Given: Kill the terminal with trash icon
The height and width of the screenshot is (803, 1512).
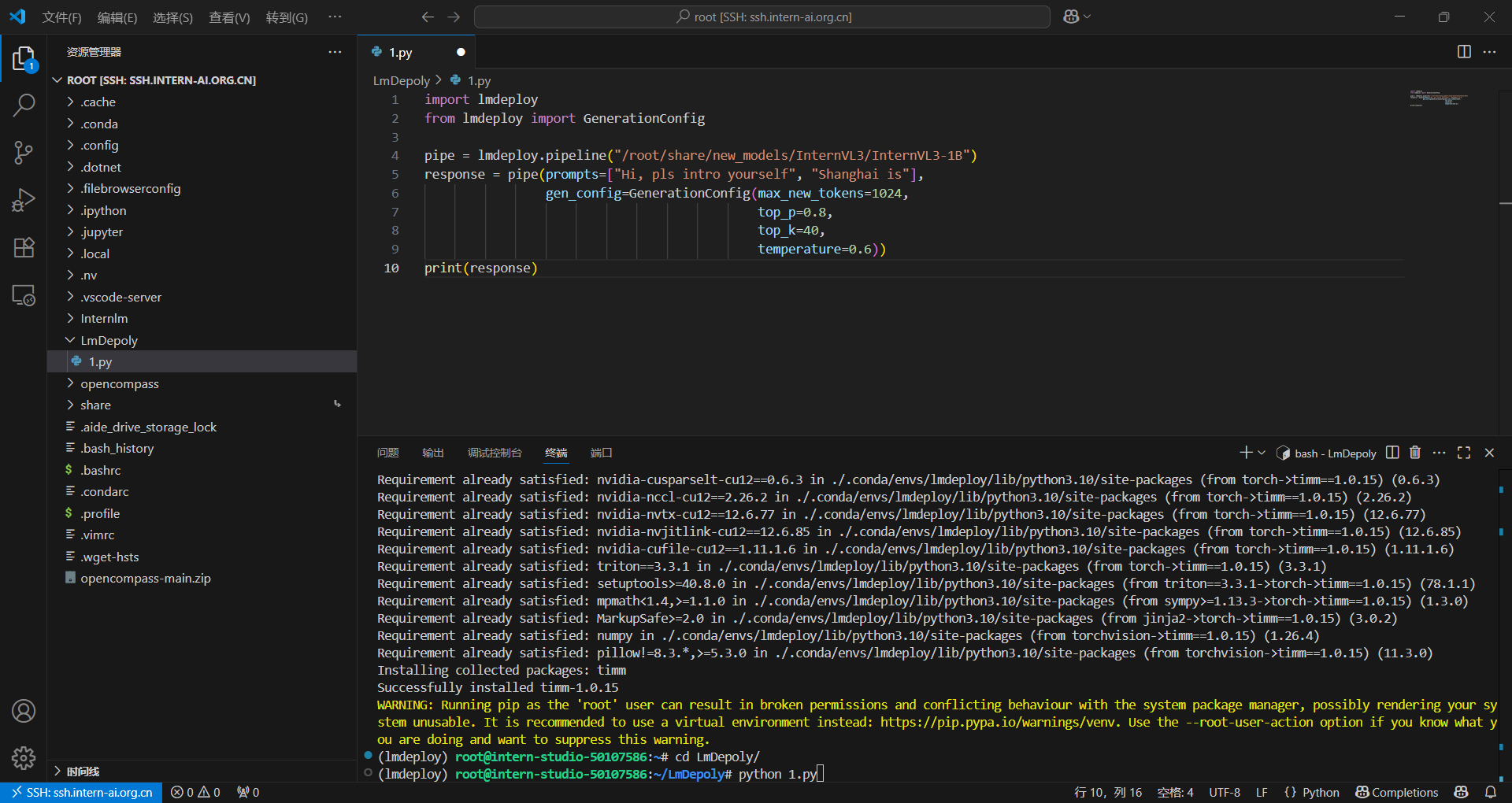Looking at the screenshot, I should [x=1415, y=453].
